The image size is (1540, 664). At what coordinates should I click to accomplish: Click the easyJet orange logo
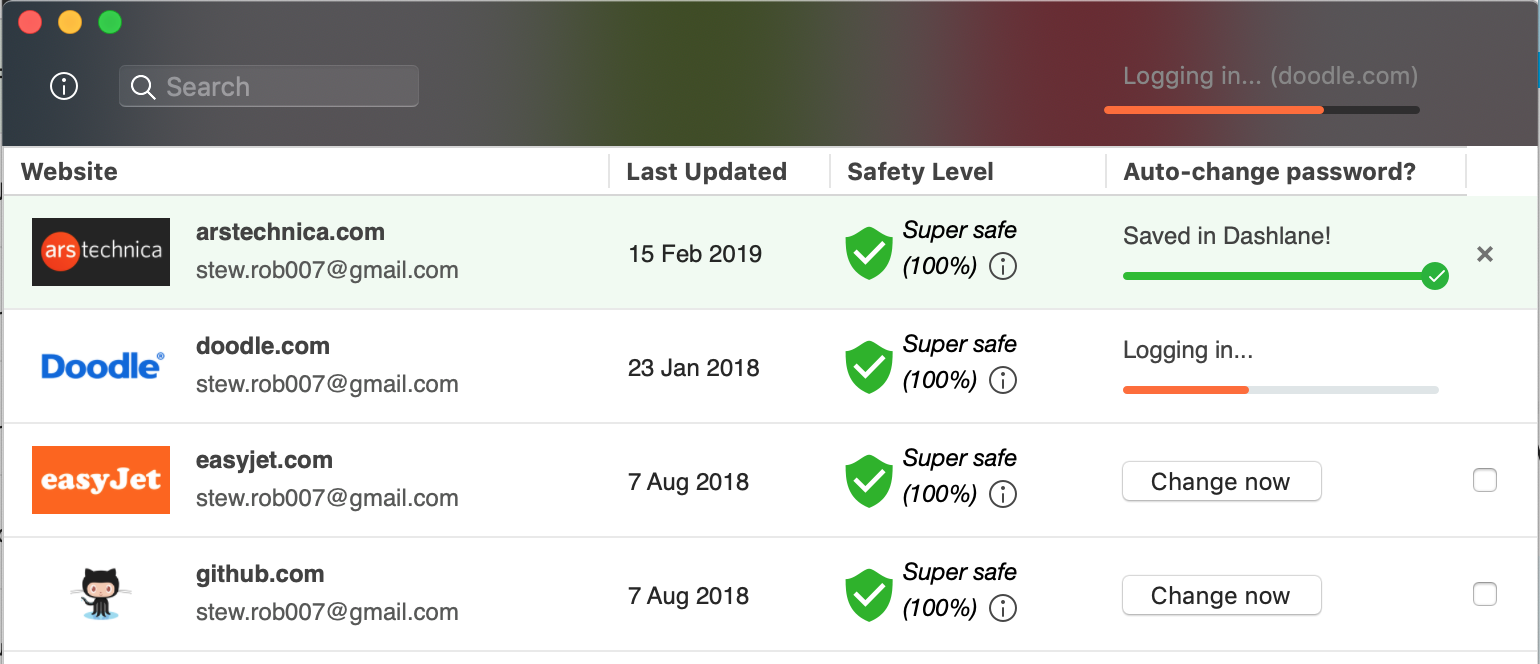[101, 480]
